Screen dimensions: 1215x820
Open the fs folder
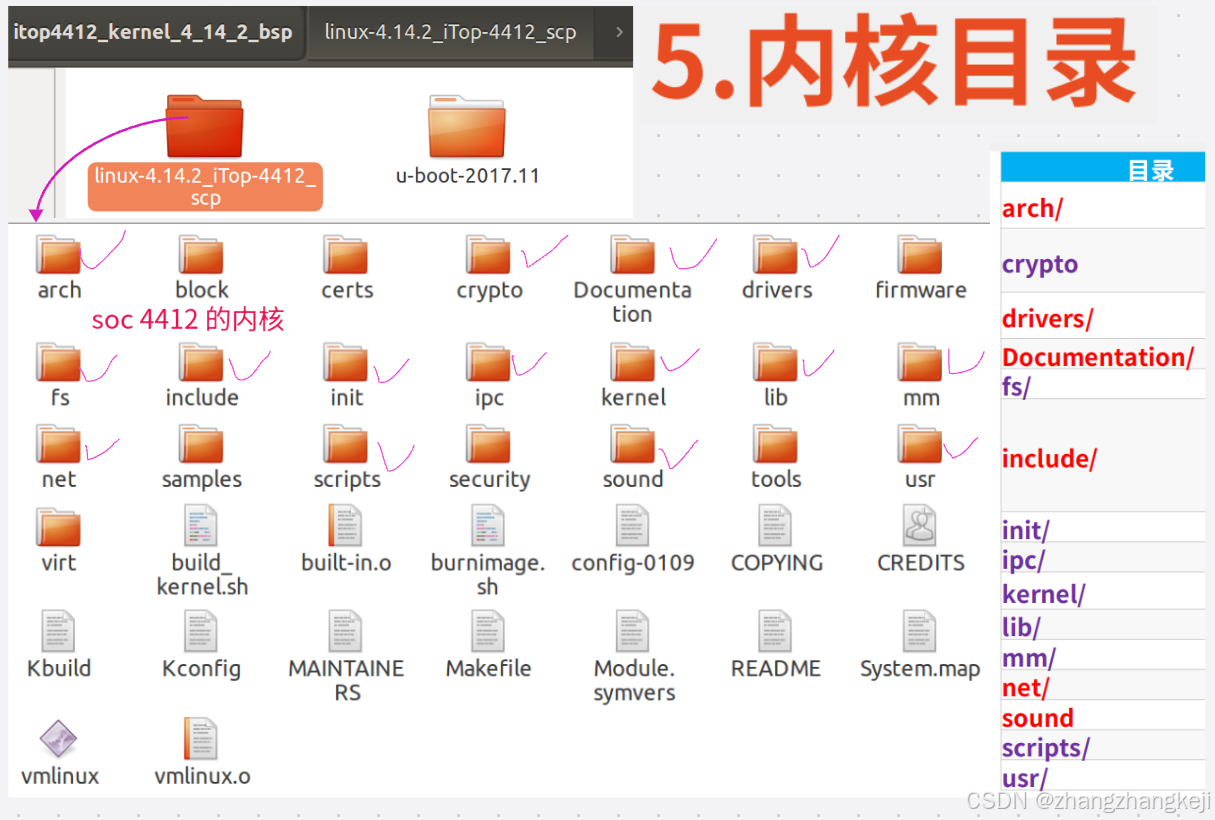click(58, 362)
